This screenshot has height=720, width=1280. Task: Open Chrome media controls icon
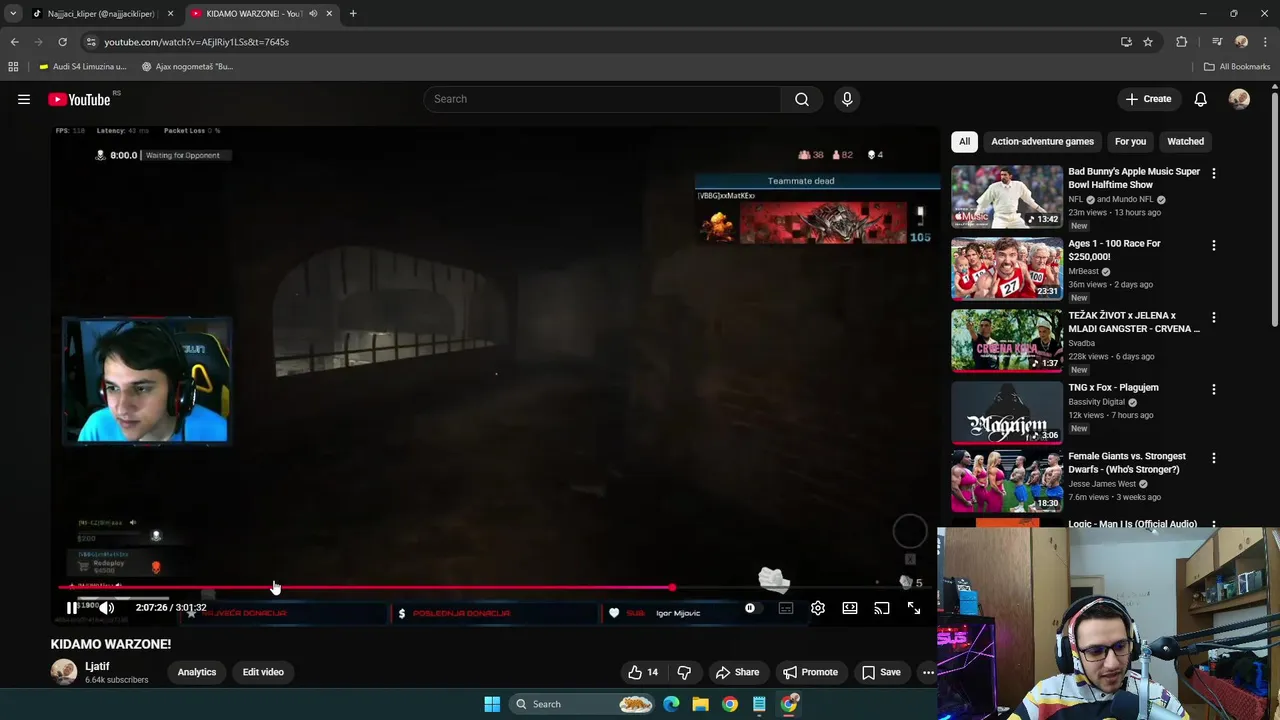click(1217, 42)
